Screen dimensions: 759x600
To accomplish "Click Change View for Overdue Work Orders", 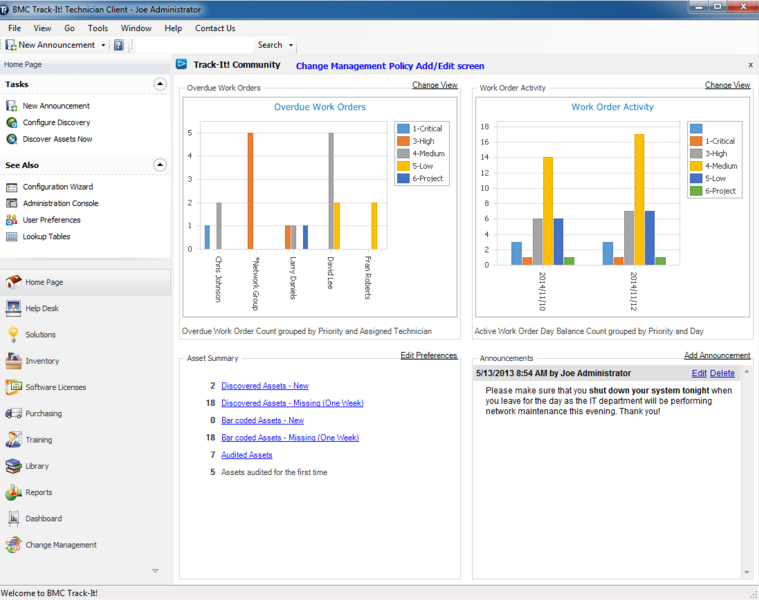I will click(434, 86).
